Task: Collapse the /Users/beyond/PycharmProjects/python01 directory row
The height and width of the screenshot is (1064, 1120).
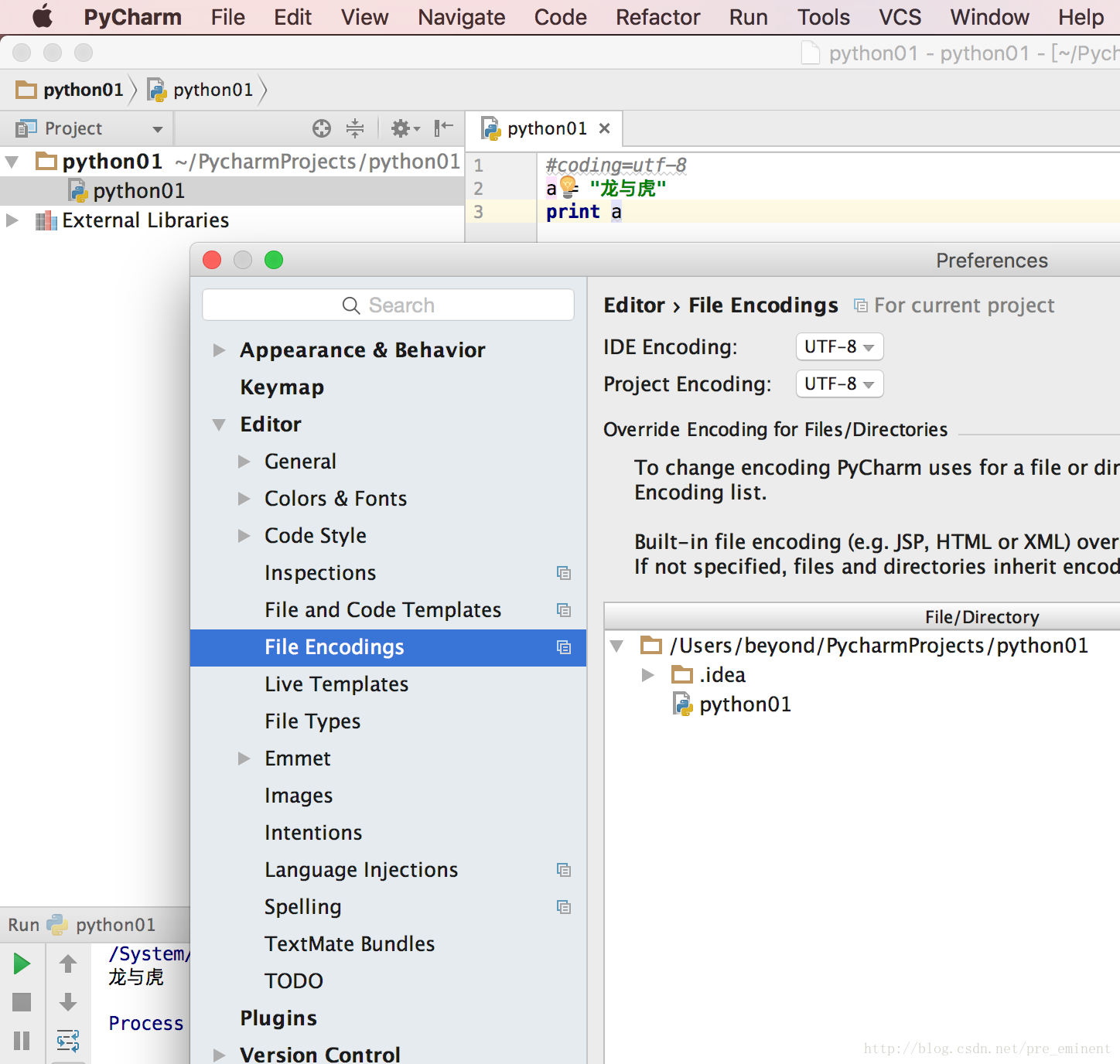Action: click(617, 646)
